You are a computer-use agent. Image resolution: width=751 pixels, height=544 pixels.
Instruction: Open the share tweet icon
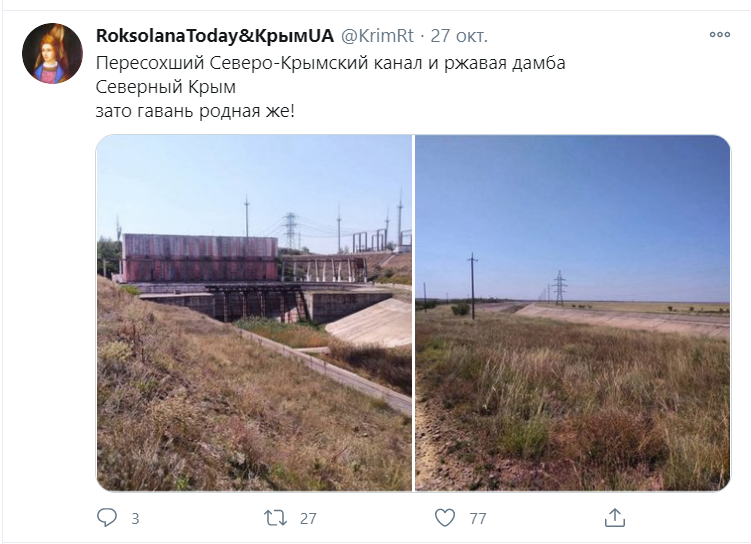point(614,518)
